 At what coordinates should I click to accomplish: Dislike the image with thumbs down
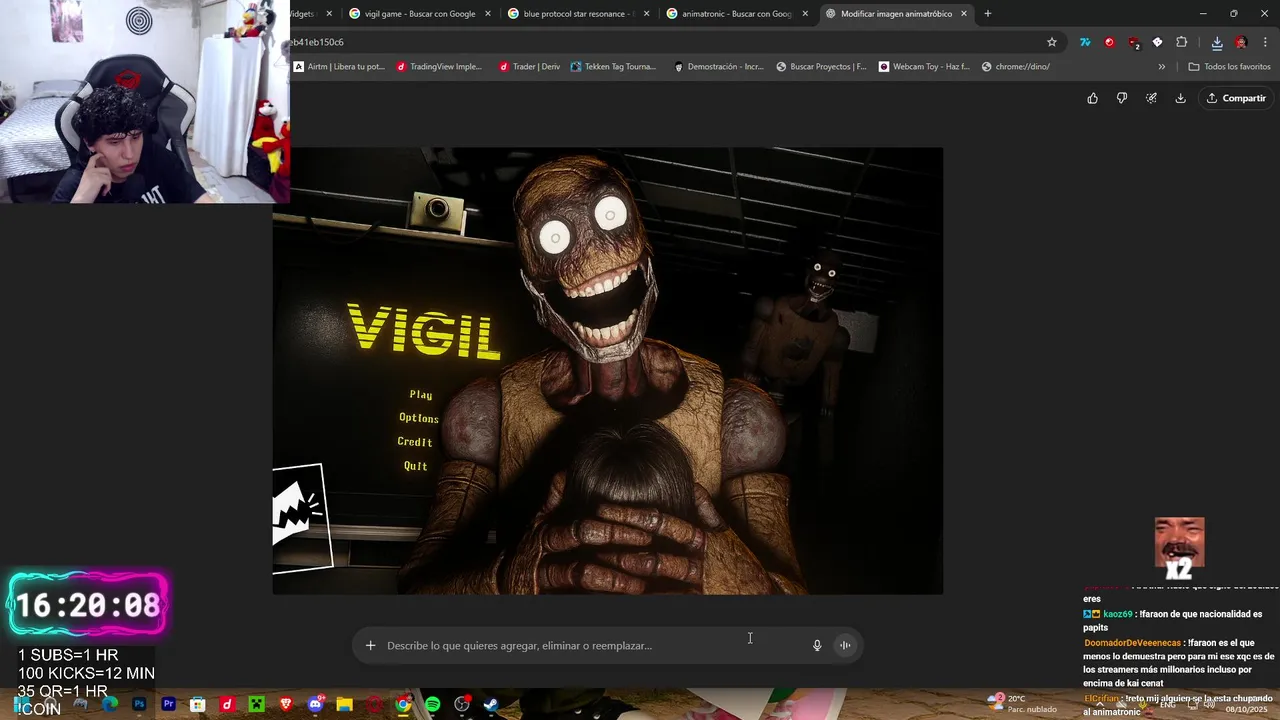(x=1122, y=98)
